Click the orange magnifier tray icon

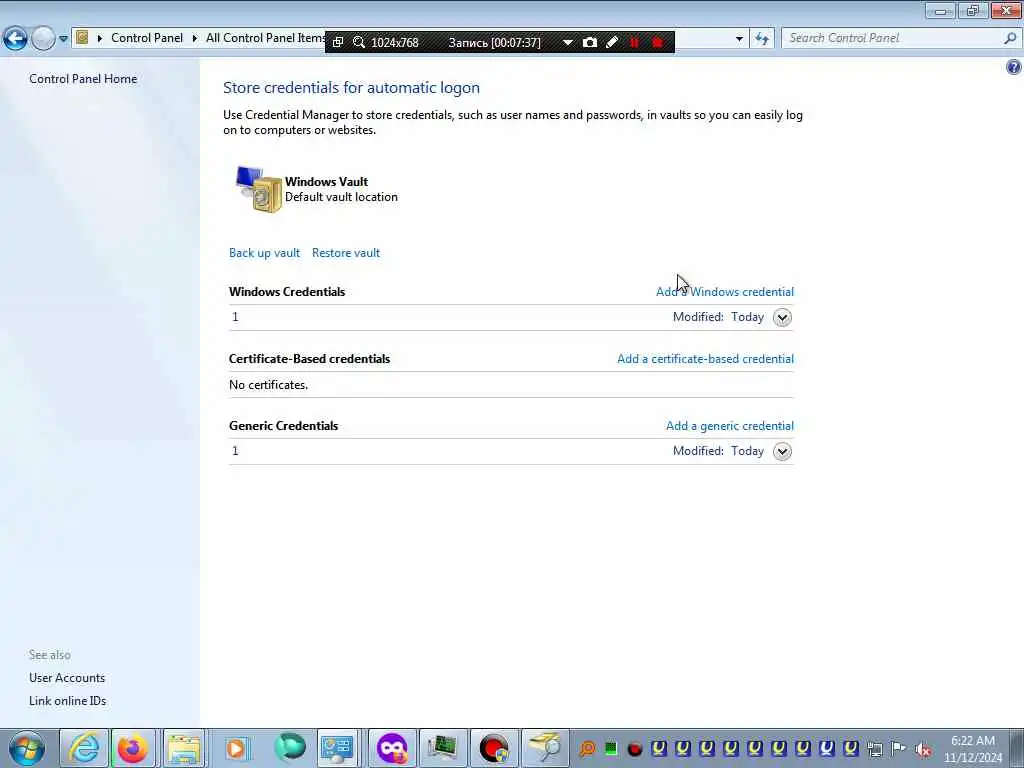[587, 748]
